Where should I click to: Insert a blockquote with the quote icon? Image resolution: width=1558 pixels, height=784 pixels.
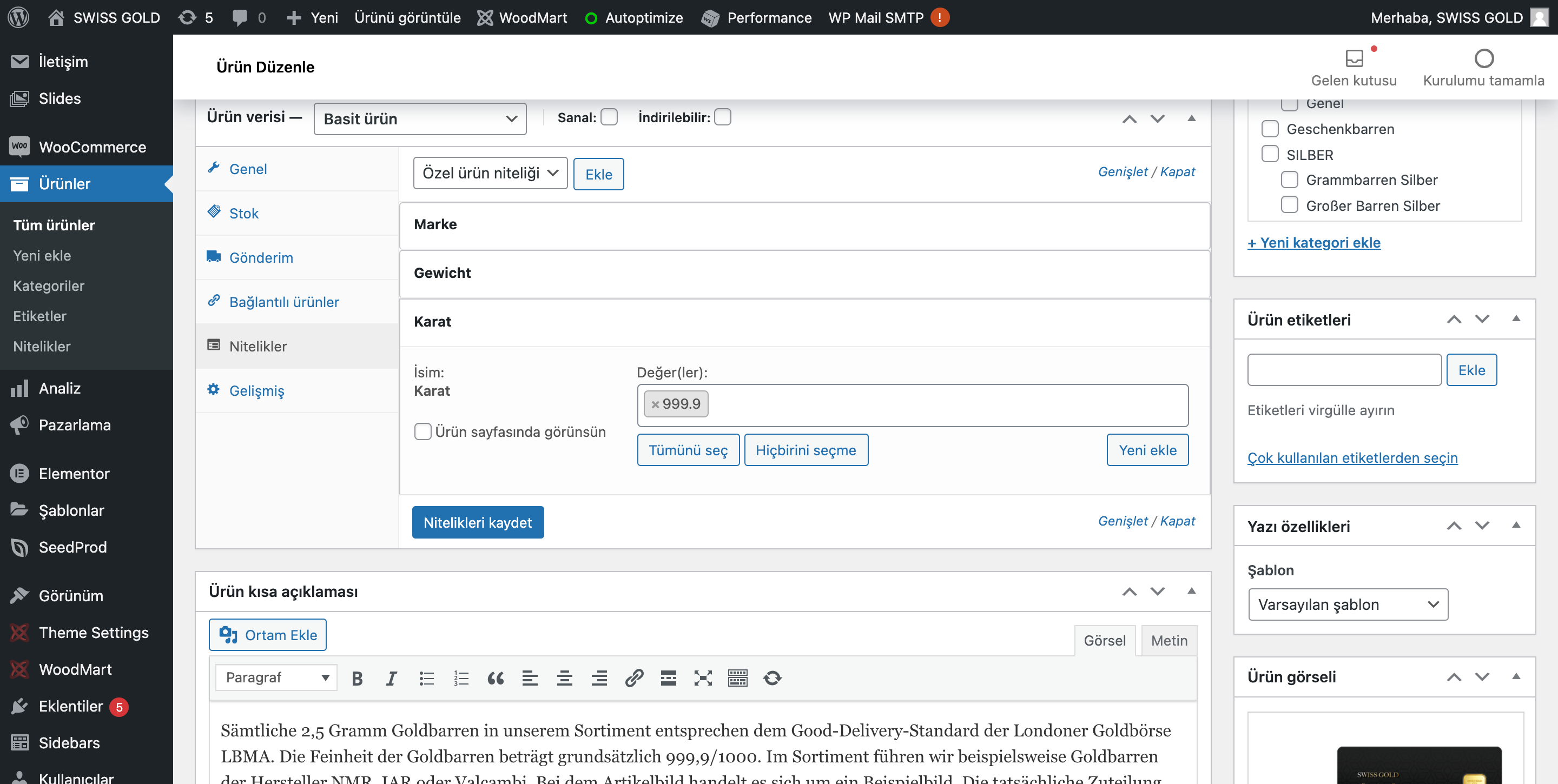(x=496, y=678)
